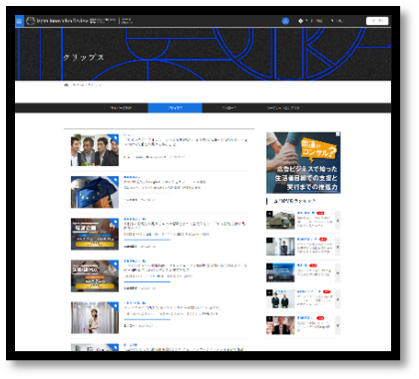Open the article thumbnail showing four men in suits

point(95,150)
